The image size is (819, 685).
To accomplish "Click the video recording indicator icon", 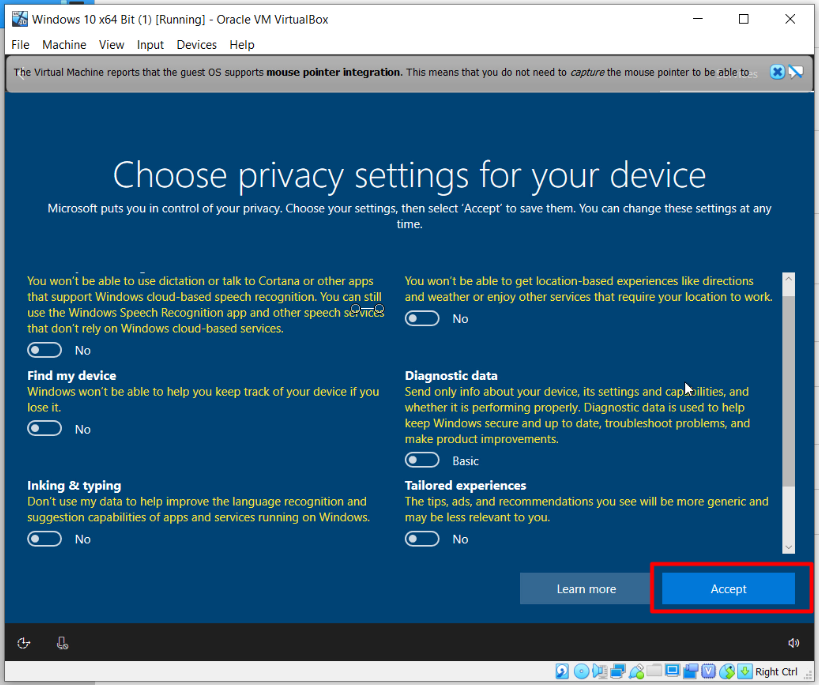I will coord(690,671).
